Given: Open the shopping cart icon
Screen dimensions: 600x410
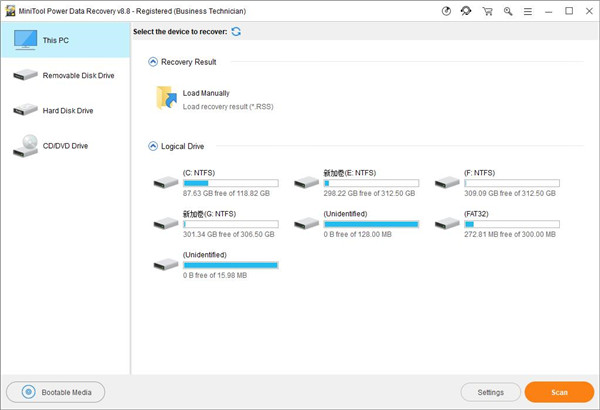Looking at the screenshot, I should coord(488,11).
